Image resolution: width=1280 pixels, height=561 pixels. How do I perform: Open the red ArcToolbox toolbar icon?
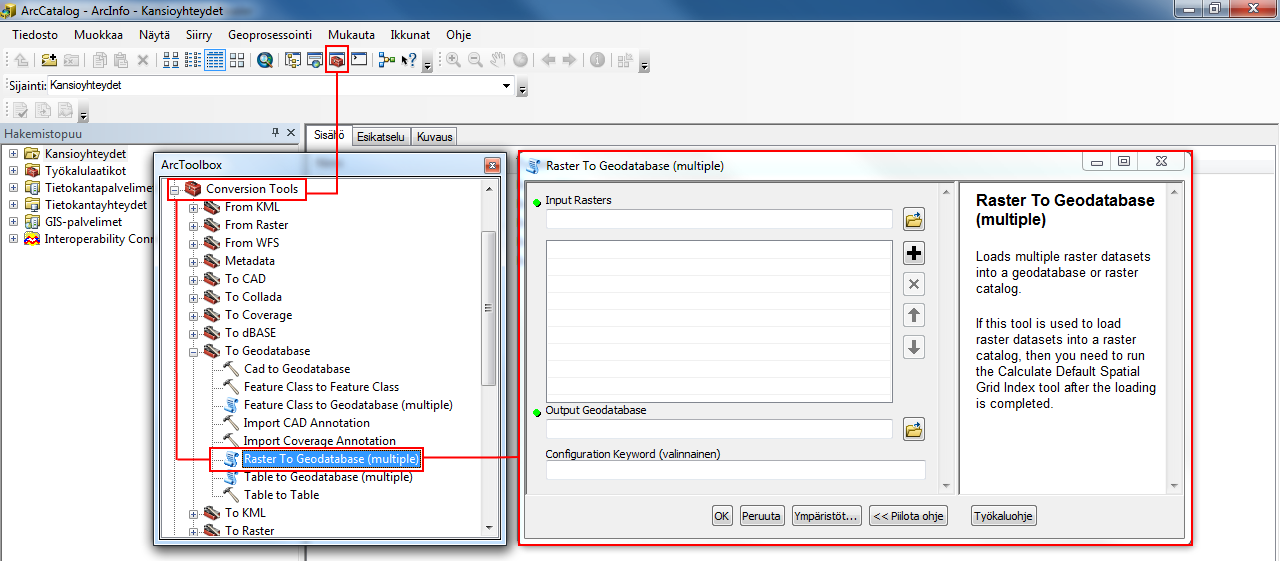pyautogui.click(x=337, y=60)
